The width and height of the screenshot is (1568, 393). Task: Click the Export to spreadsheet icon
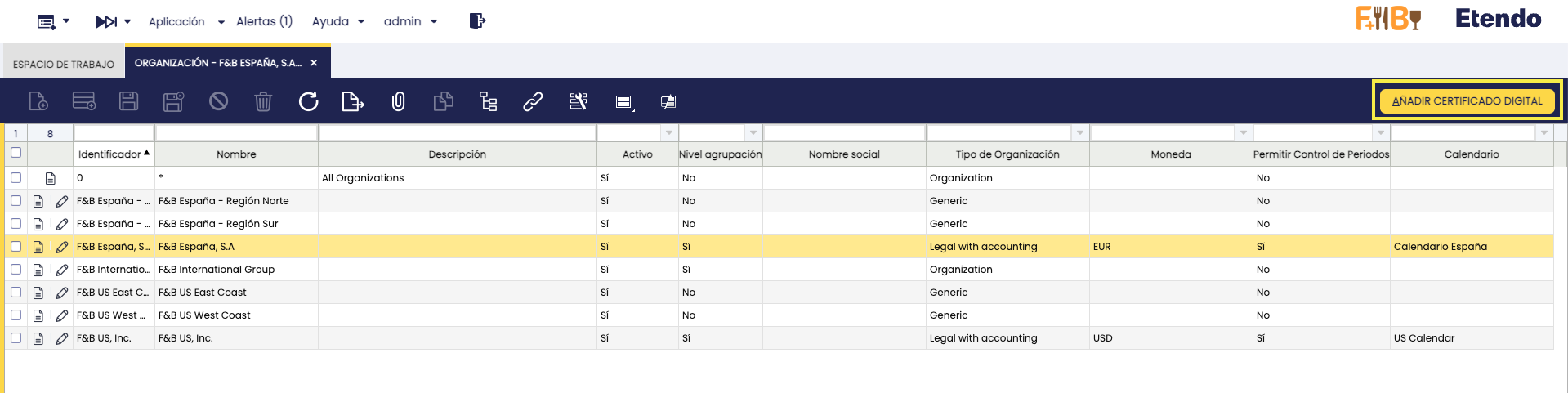click(x=352, y=101)
